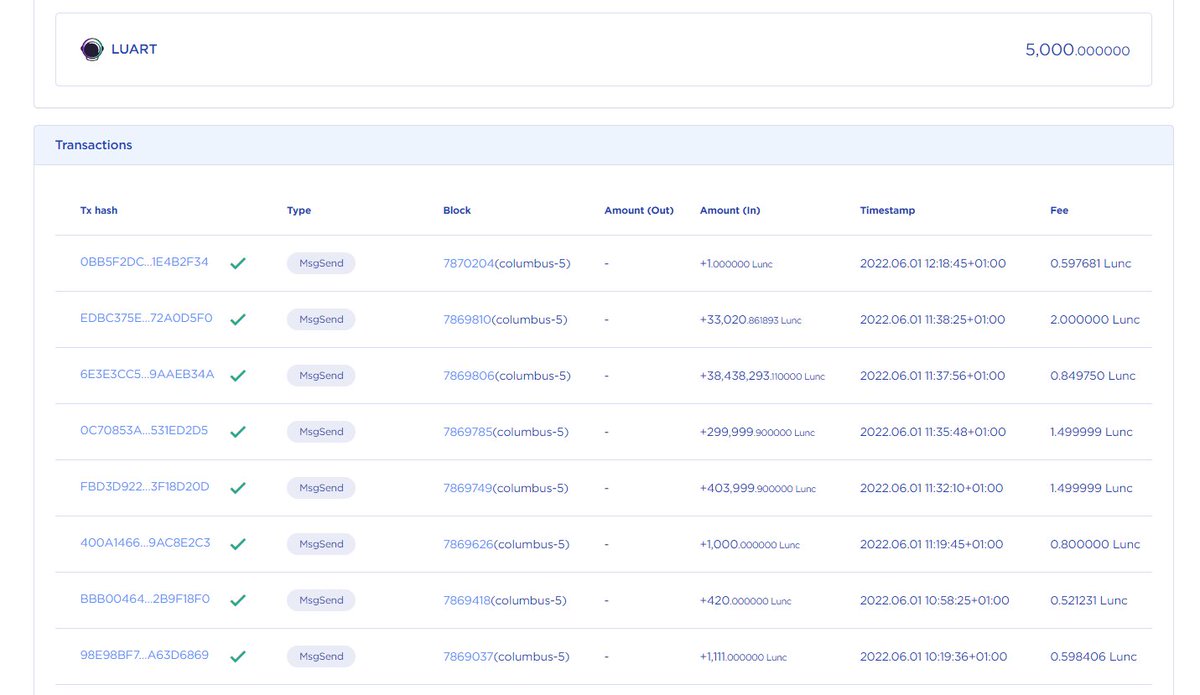The image size is (1200, 695).
Task: Click the Fee column header
Action: click(x=1059, y=210)
